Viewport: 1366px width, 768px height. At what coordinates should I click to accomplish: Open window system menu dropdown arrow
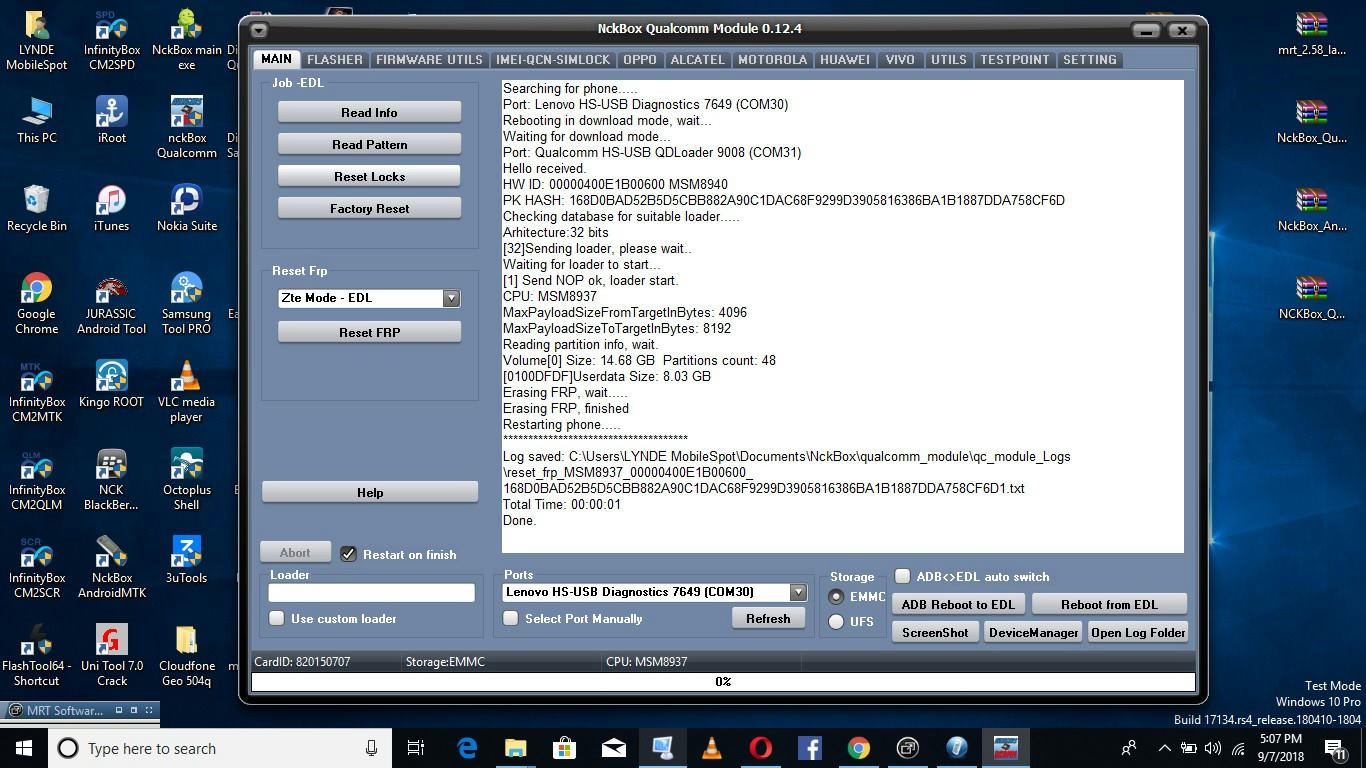coord(259,30)
